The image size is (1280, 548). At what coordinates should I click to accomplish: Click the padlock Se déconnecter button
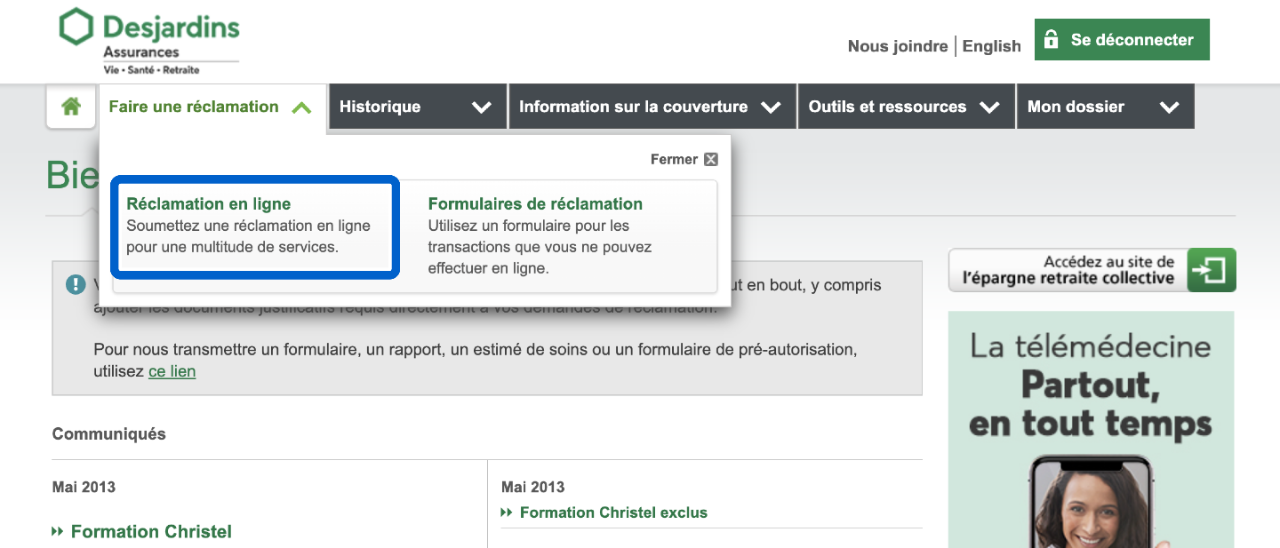click(1121, 40)
